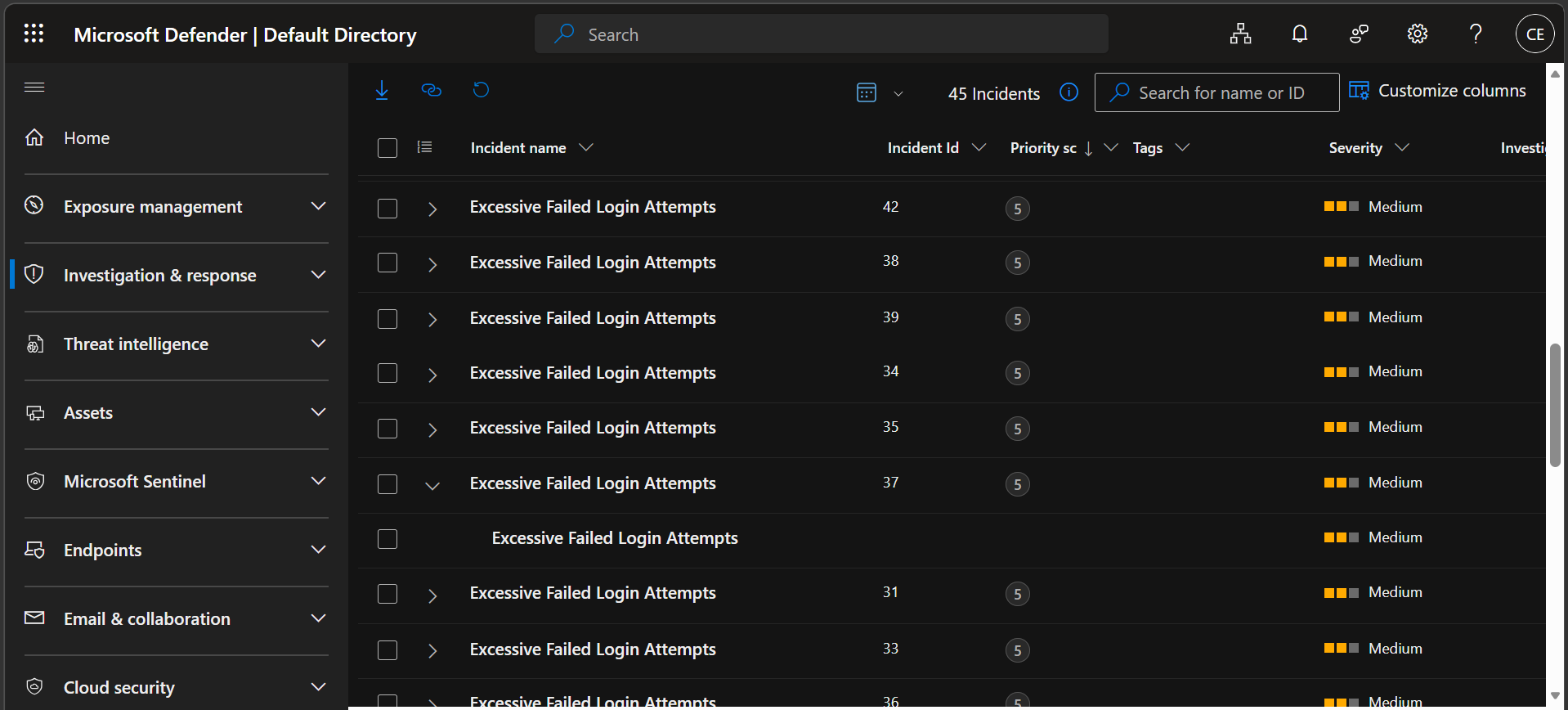The height and width of the screenshot is (710, 1568).
Task: Check the box for incident 42
Action: coord(388,209)
